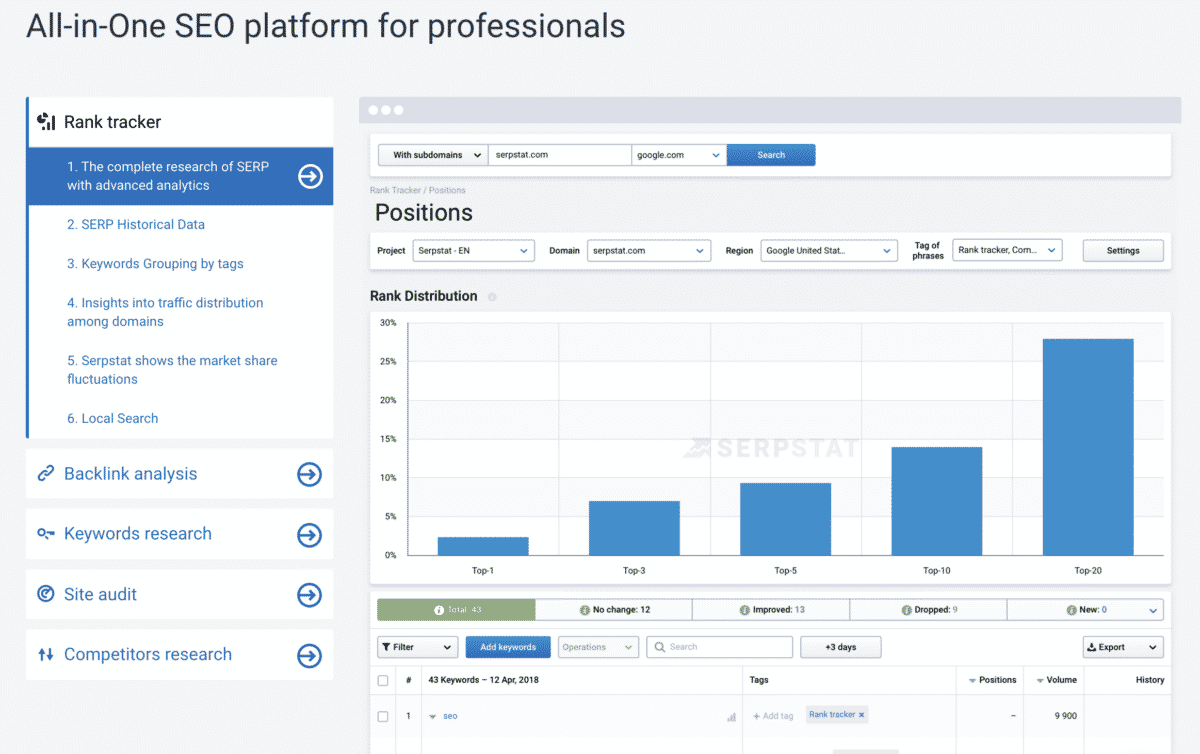Viewport: 1200px width, 754px height.
Task: Click the Rank Distribution info icon
Action: (x=492, y=297)
